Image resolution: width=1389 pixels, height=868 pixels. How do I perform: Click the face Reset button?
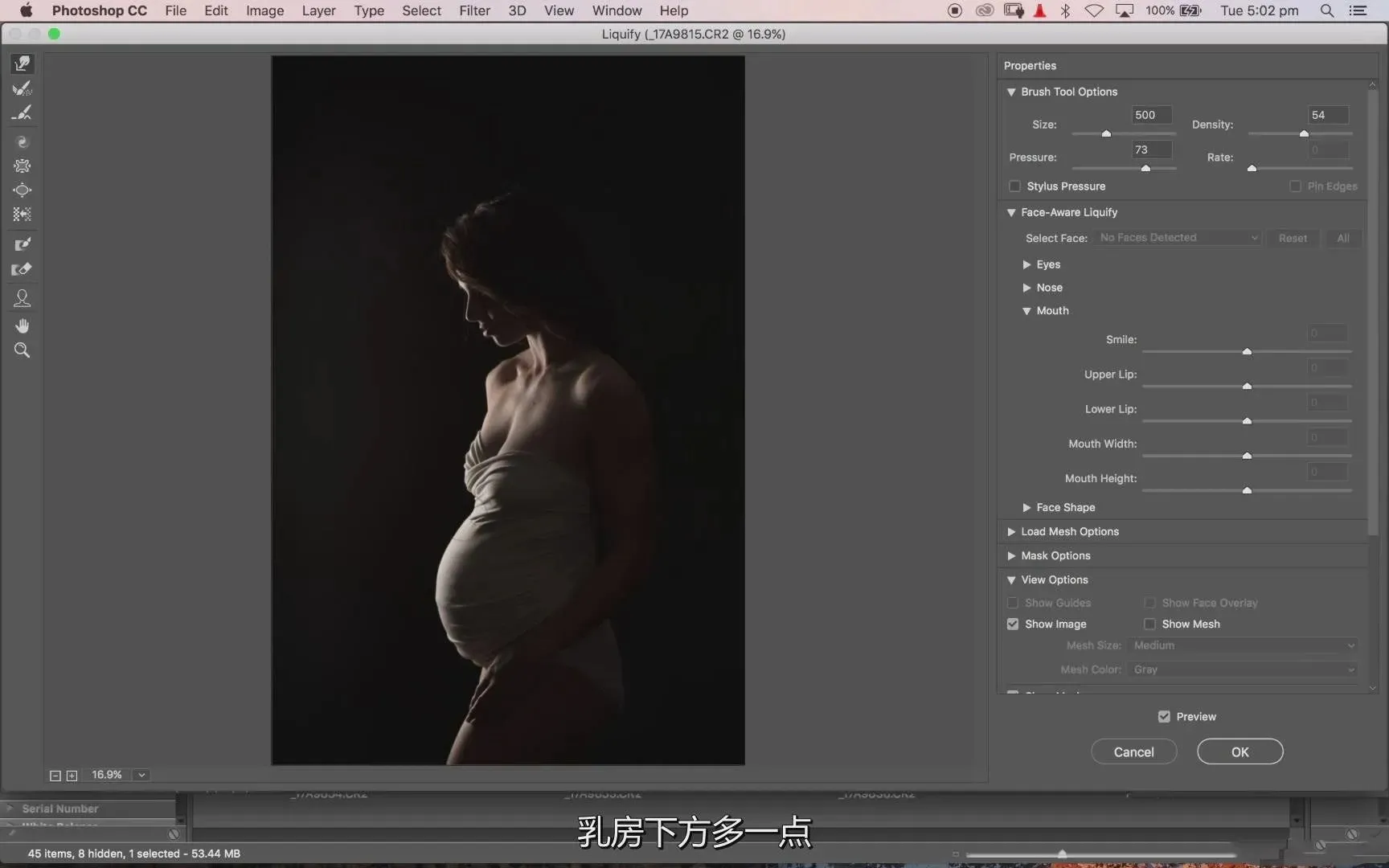[x=1293, y=238]
